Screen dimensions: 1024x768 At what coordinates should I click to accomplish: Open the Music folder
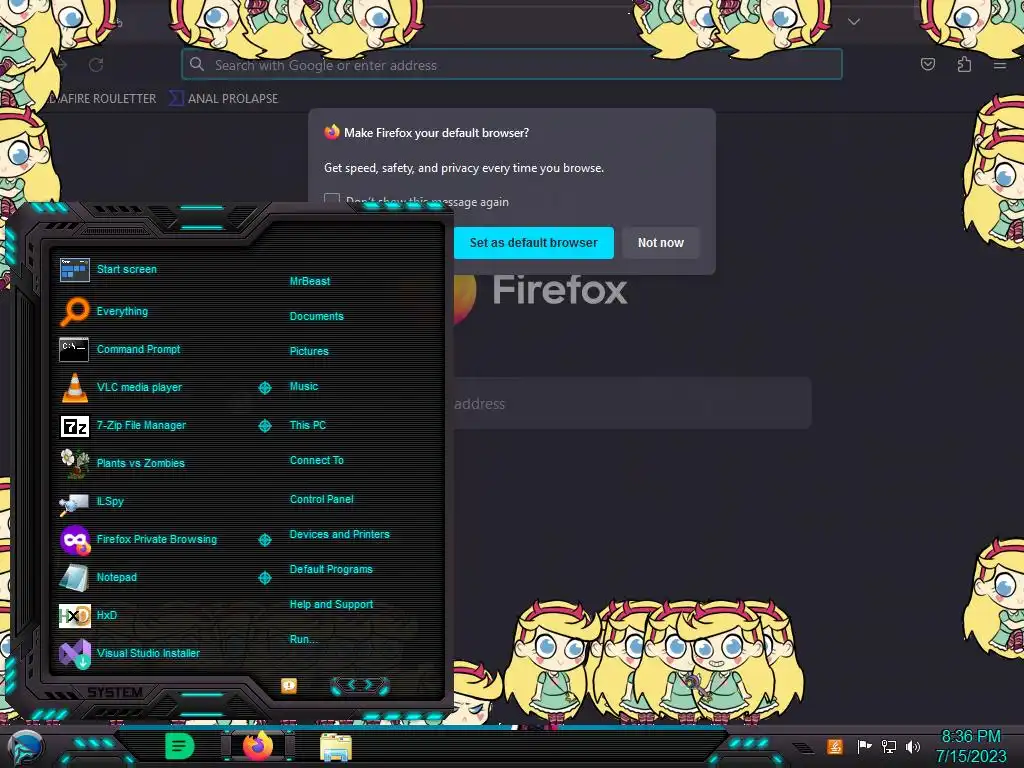click(304, 387)
